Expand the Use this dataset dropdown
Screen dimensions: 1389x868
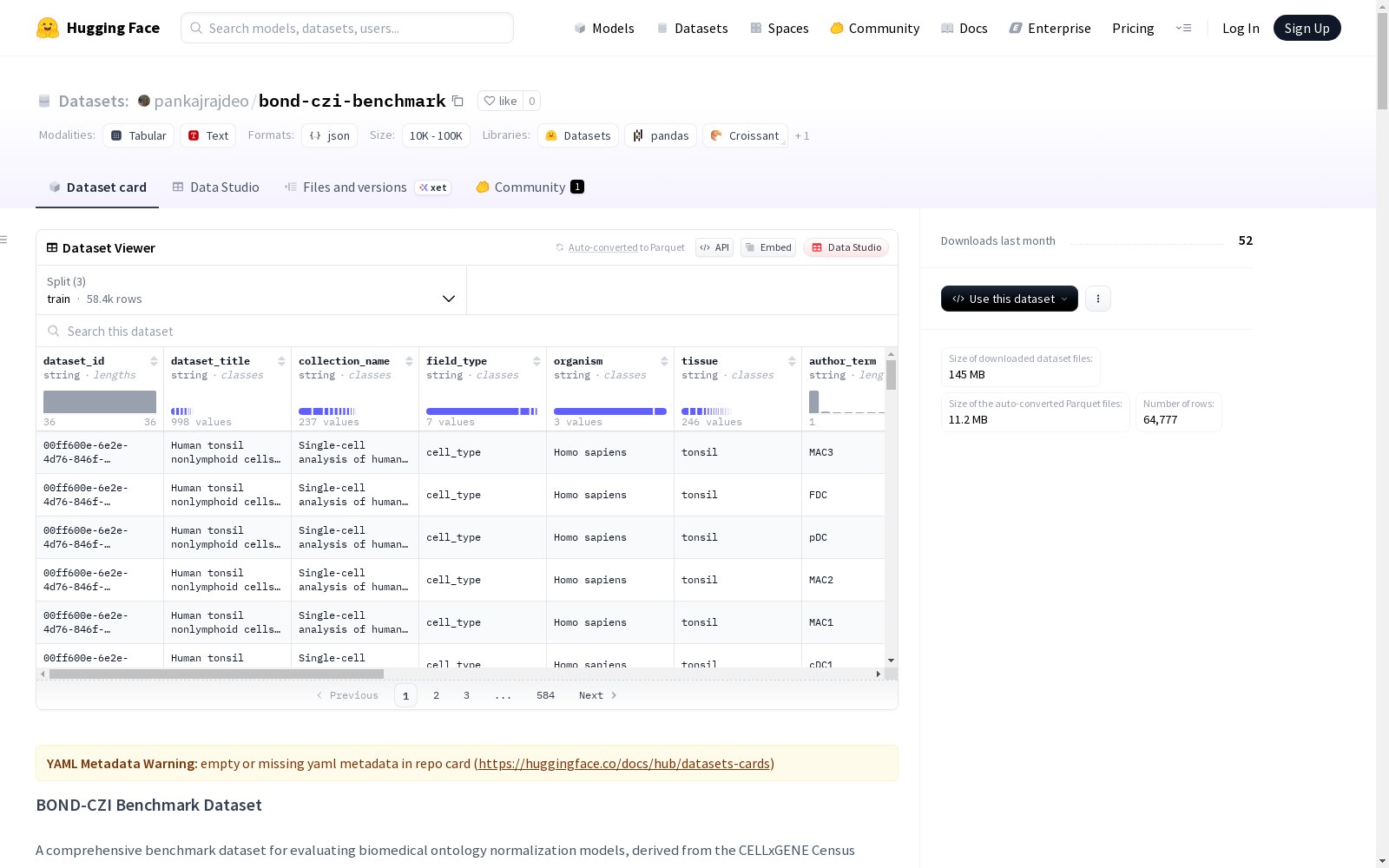pyautogui.click(x=1010, y=299)
